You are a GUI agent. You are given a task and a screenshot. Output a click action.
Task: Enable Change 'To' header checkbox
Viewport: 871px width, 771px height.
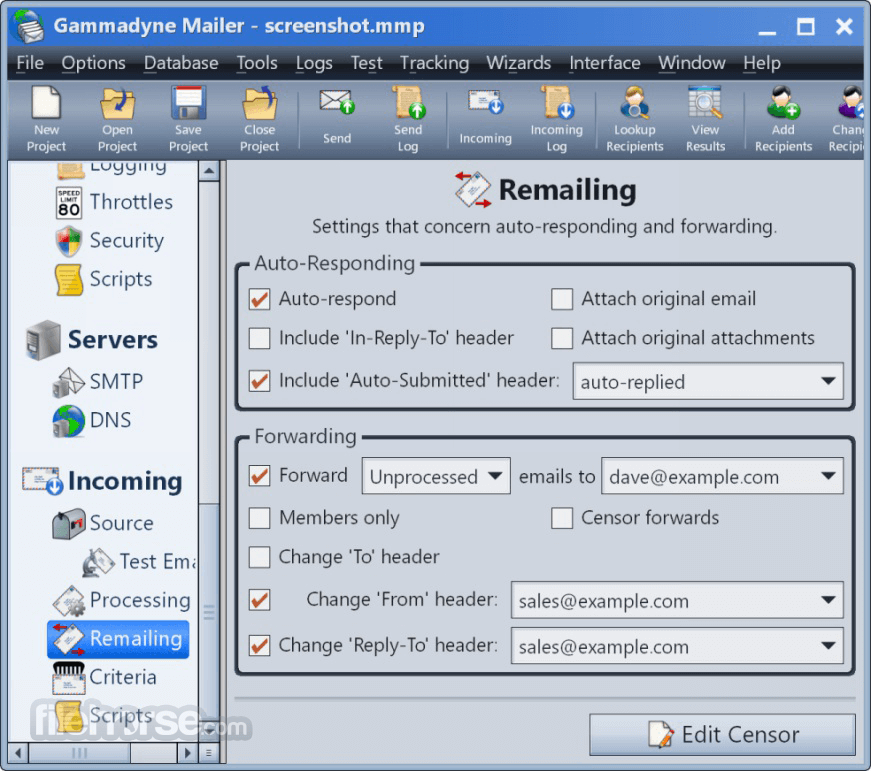(259, 557)
